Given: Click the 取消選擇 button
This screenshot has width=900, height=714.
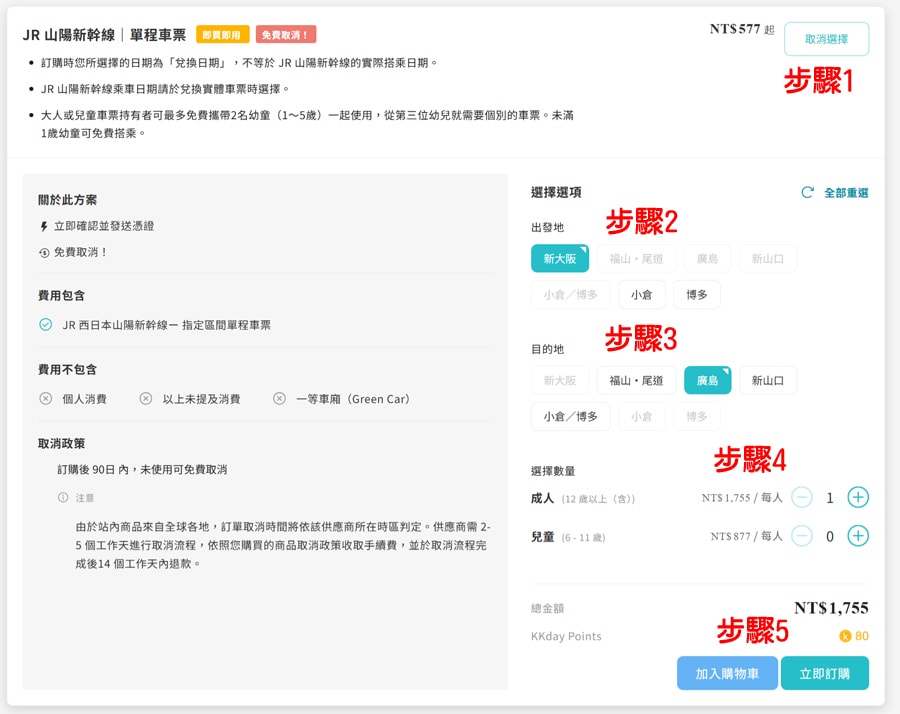Looking at the screenshot, I should click(x=826, y=39).
